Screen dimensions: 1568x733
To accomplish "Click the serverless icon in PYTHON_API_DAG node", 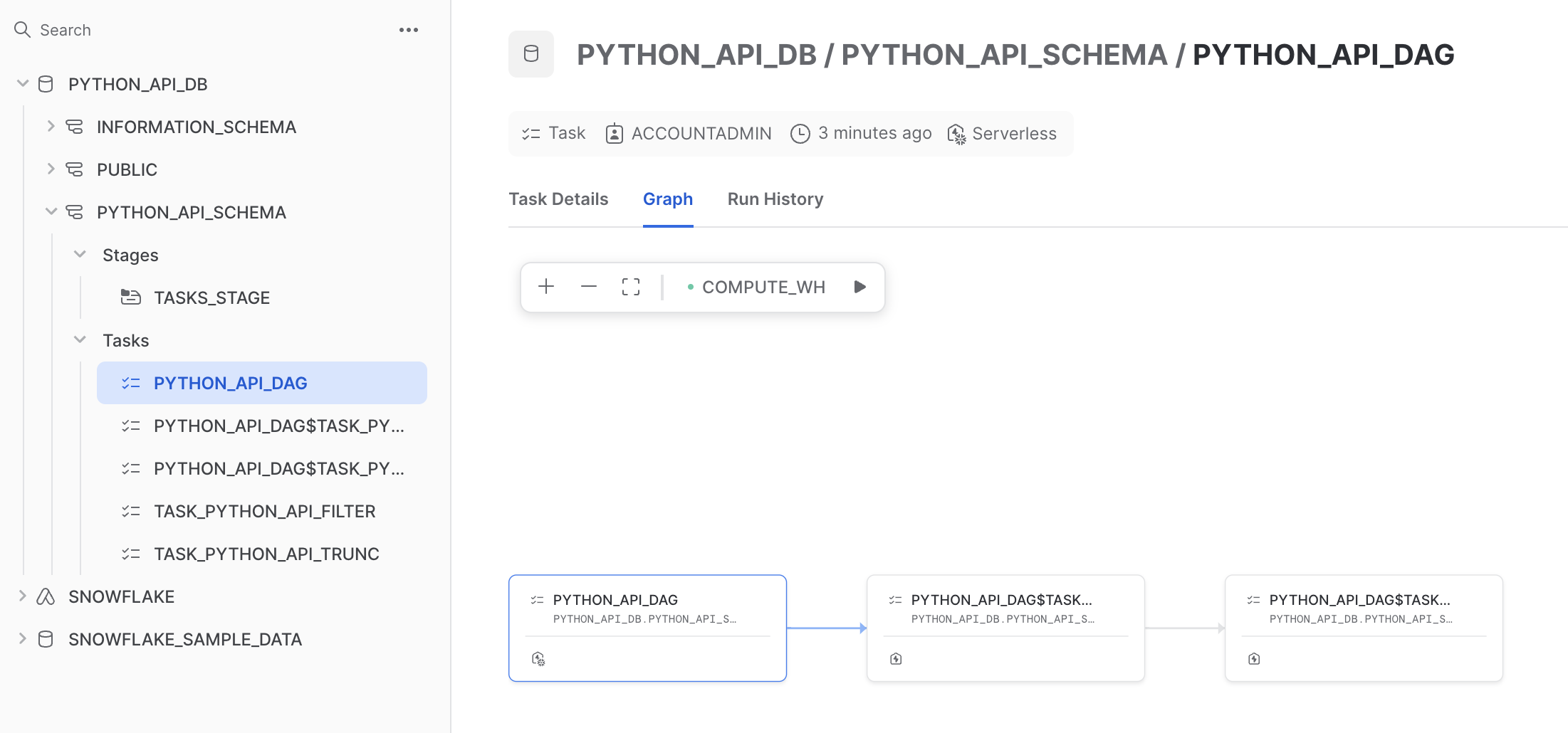I will point(538,659).
